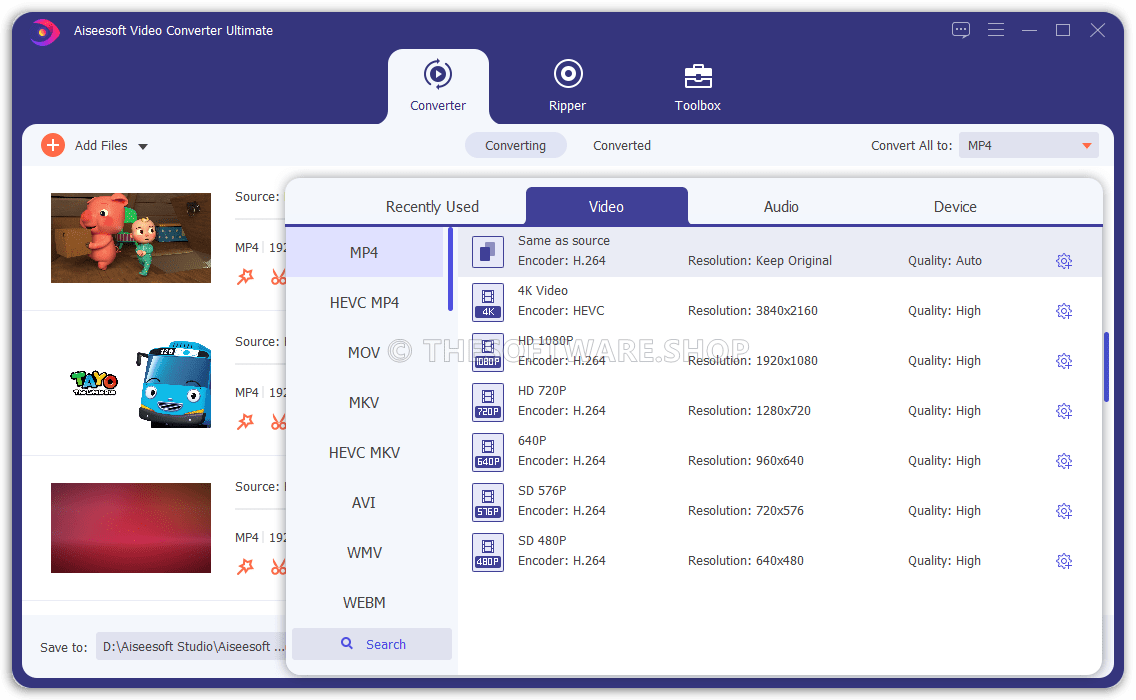Click edit star icon for Tayo video
Screen dimensions: 1136x700
(x=246, y=421)
